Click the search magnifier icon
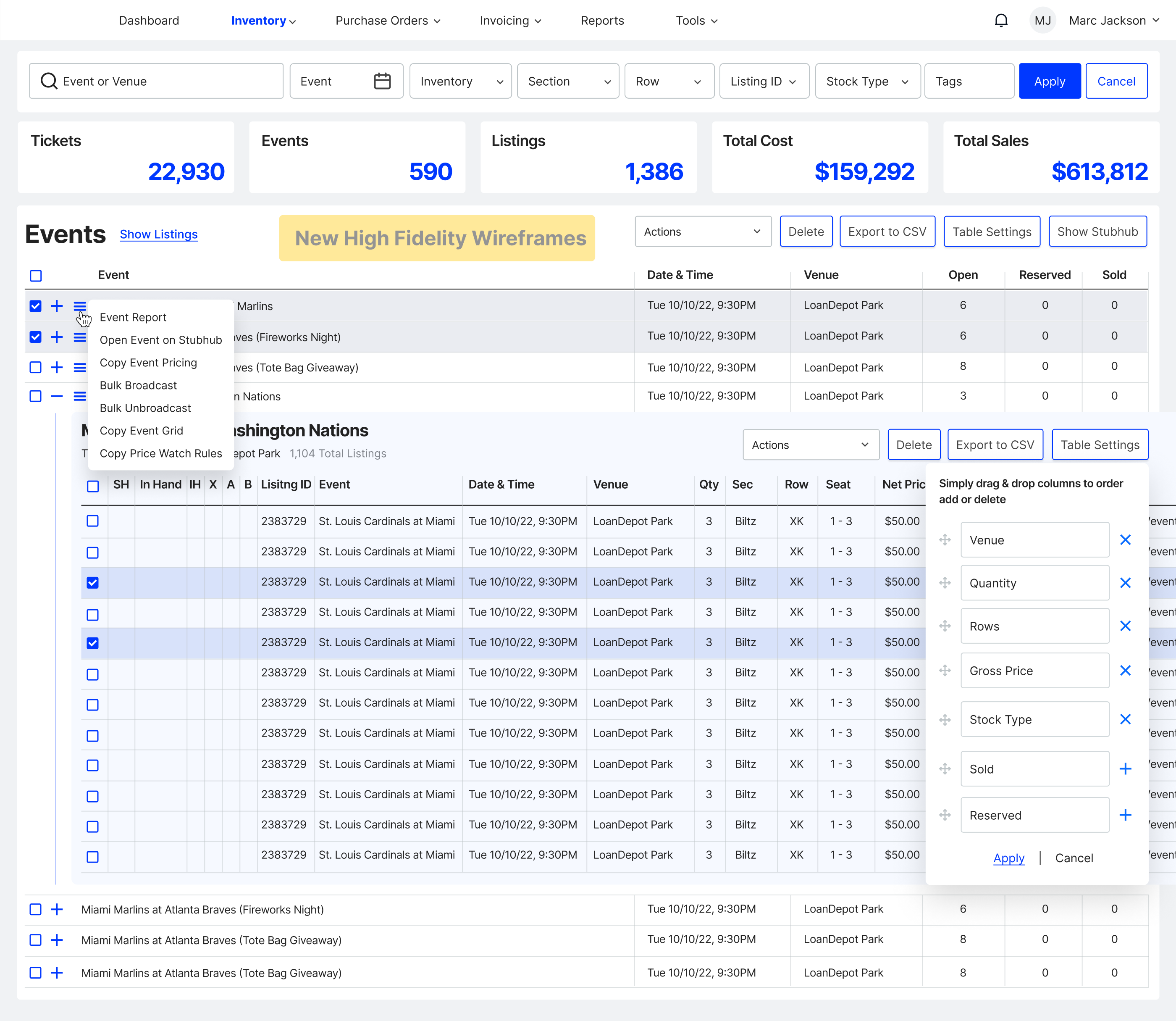1176x1021 pixels. (49, 81)
